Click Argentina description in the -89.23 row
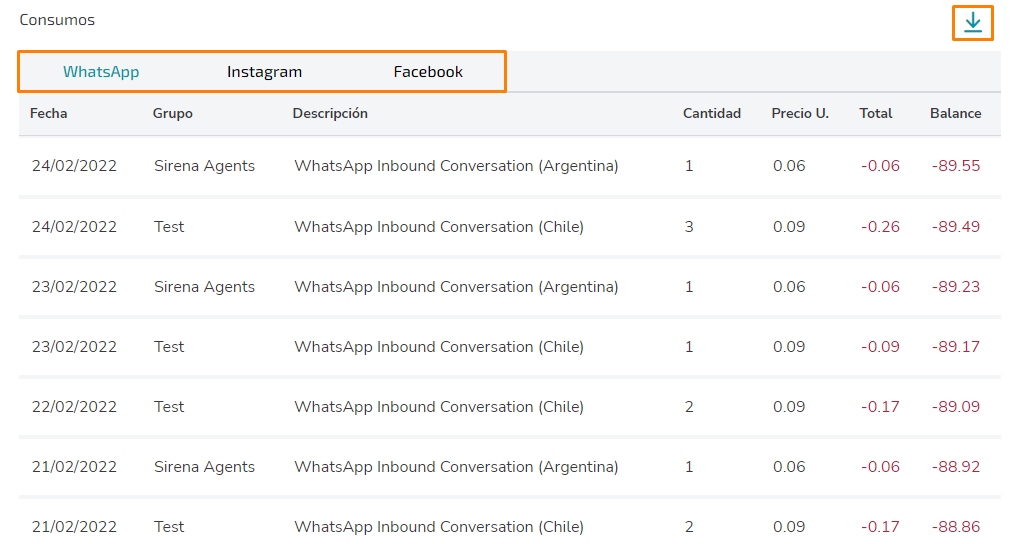1012x544 pixels. (x=456, y=287)
